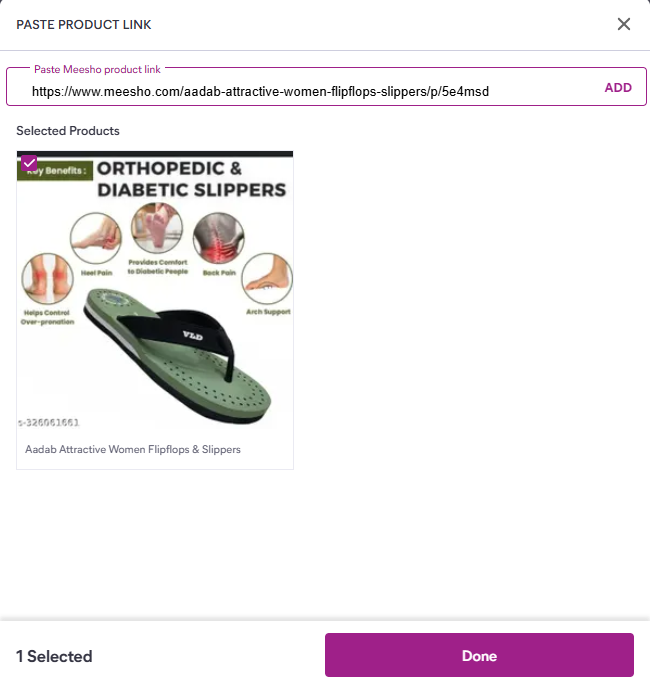650x689 pixels.
Task: Click the Key Benefits green label
Action: click(x=55, y=170)
